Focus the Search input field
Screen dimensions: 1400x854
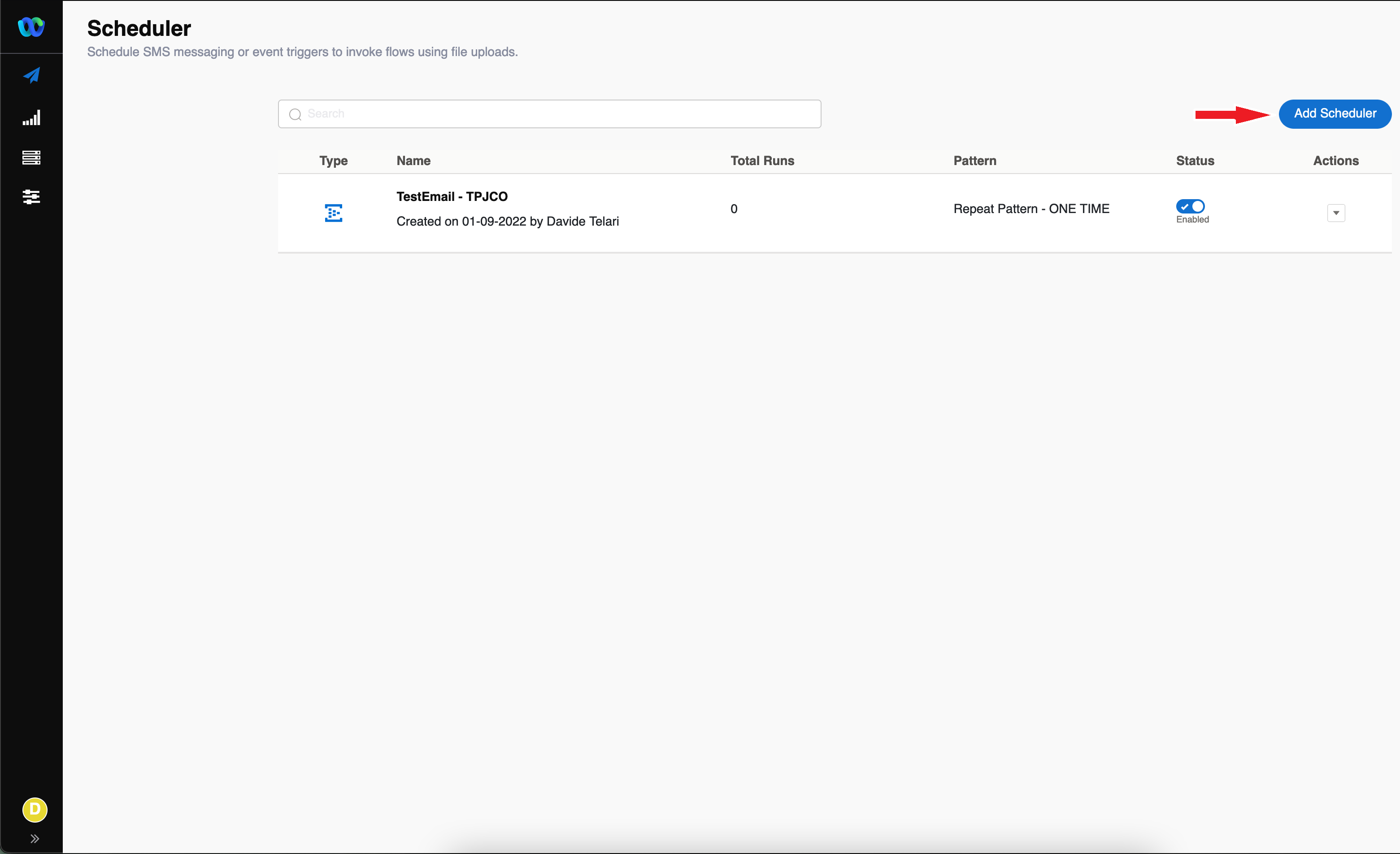[549, 113]
